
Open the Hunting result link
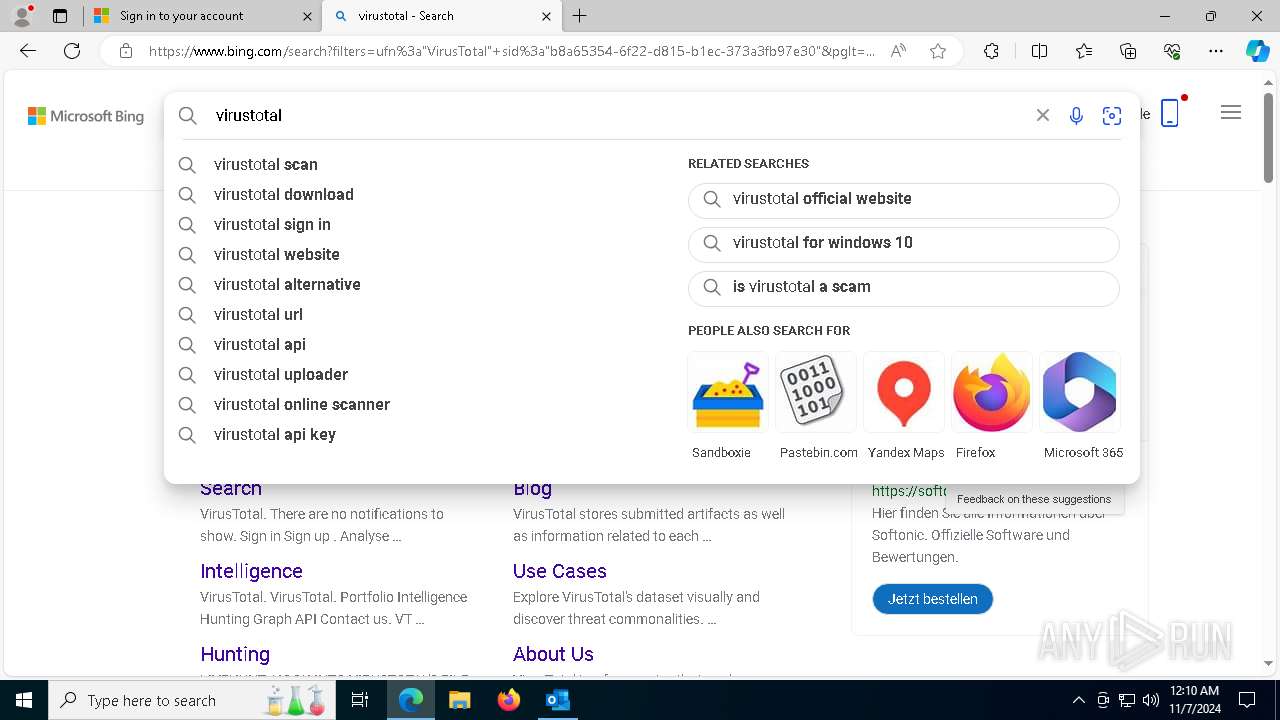pos(235,654)
